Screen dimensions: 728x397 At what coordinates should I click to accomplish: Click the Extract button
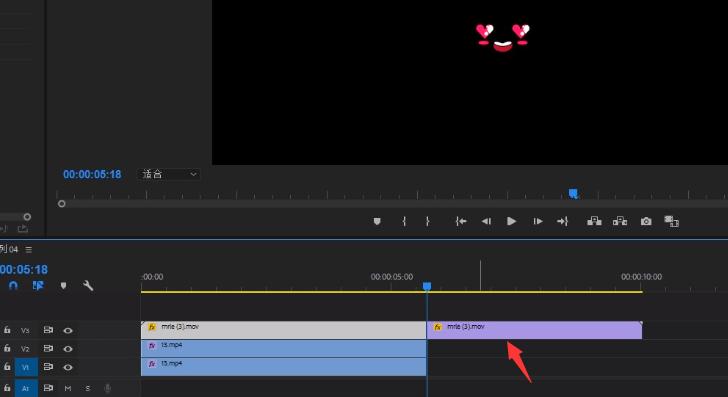point(620,221)
